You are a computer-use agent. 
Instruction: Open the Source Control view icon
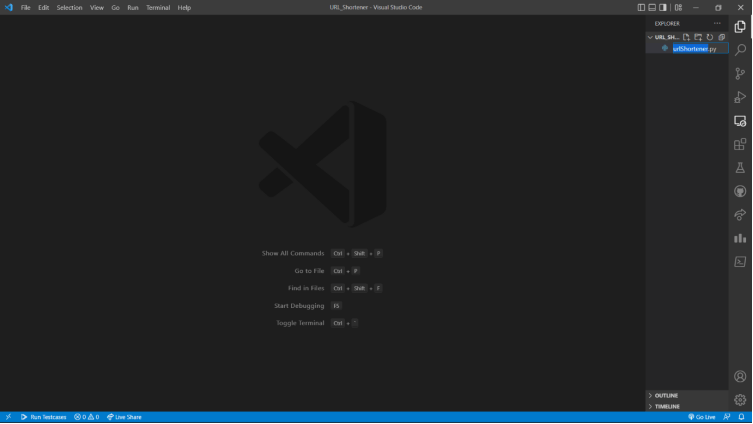(740, 73)
